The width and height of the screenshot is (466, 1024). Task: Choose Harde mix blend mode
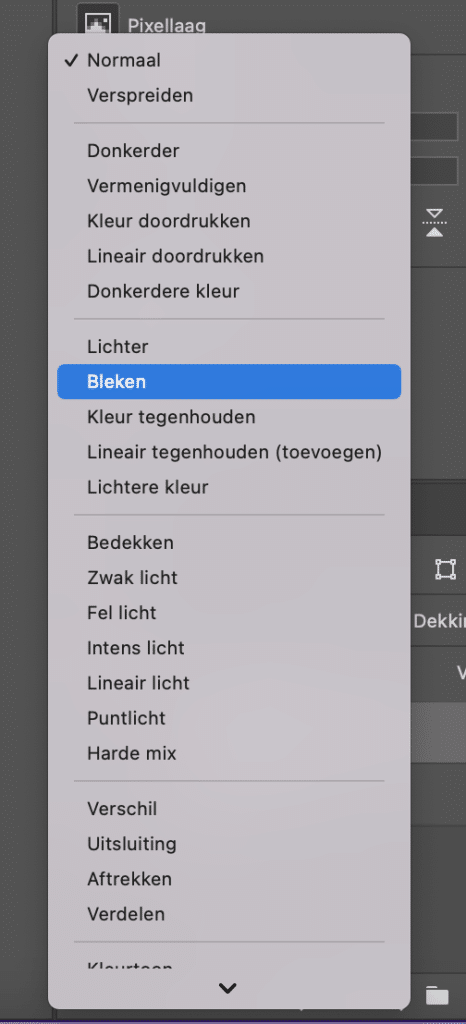point(229,754)
